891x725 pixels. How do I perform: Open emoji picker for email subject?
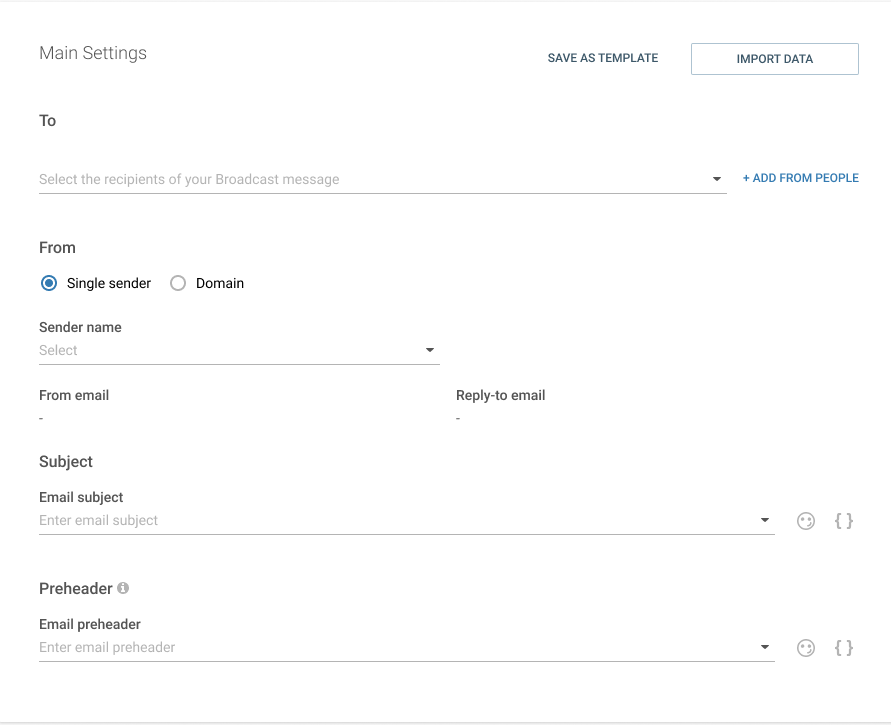pyautogui.click(x=806, y=521)
